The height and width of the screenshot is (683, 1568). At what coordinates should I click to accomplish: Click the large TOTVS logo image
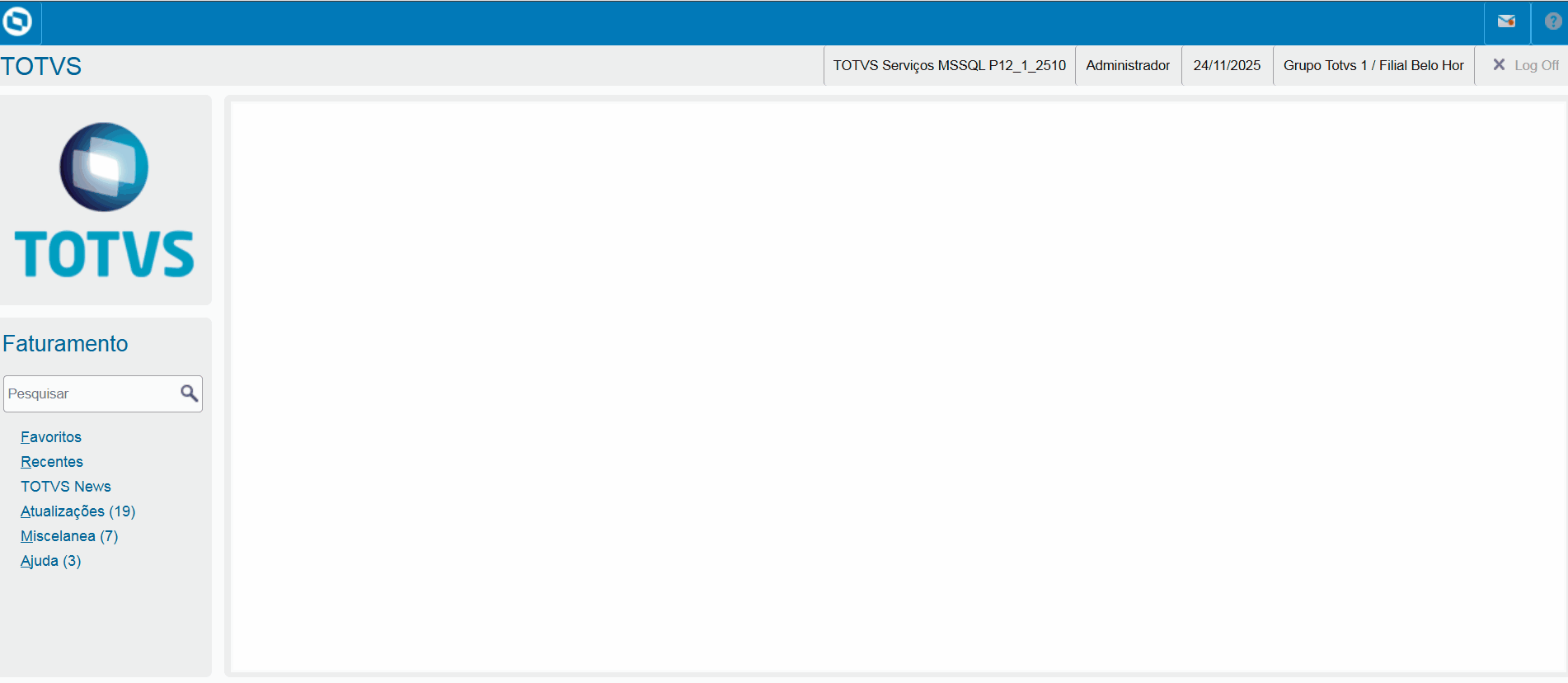(x=105, y=200)
